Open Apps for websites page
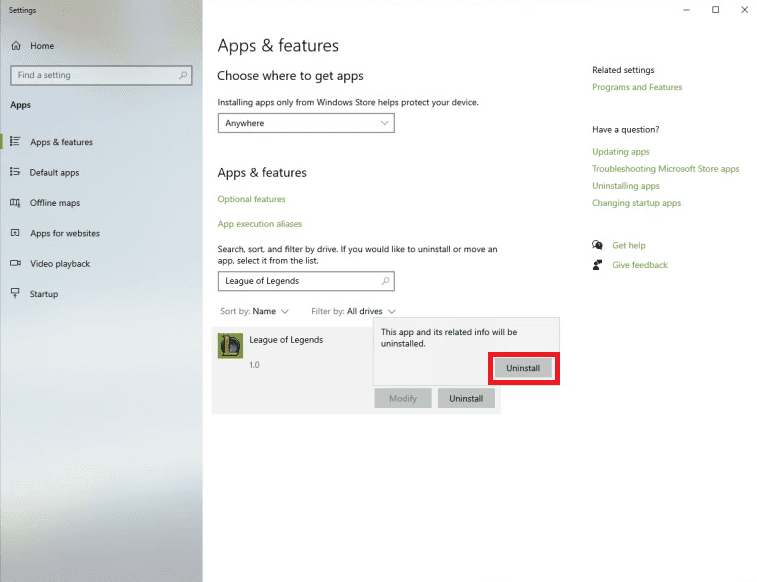Image resolution: width=757 pixels, height=582 pixels. pyautogui.click(x=65, y=233)
